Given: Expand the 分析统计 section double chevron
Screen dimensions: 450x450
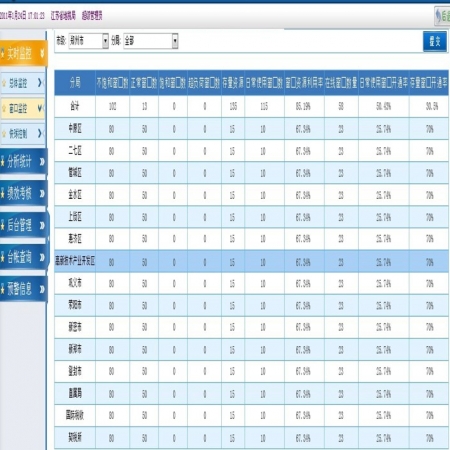Looking at the screenshot, I should coord(42,162).
